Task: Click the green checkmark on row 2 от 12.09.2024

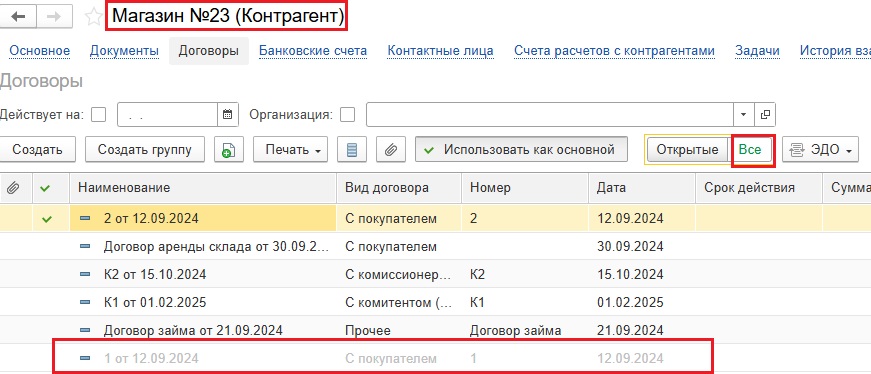Action: click(47, 219)
